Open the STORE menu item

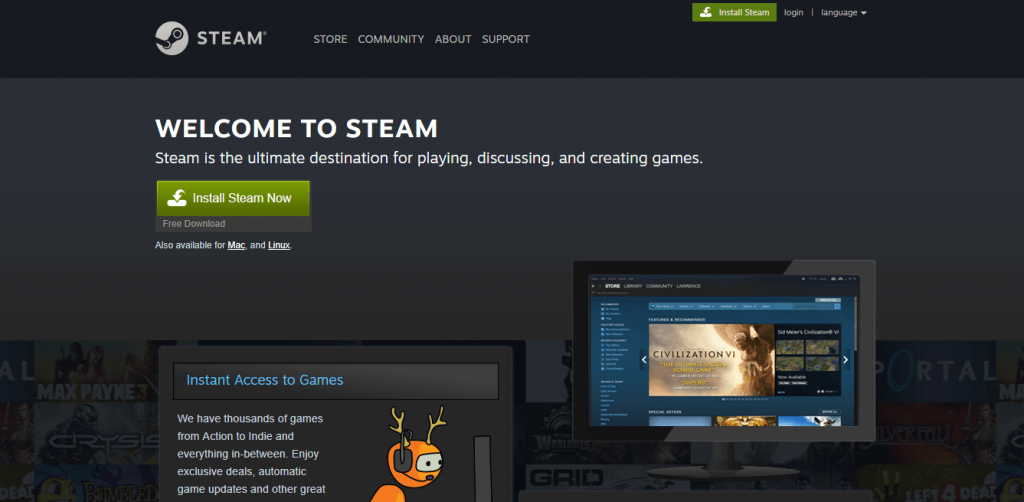point(330,40)
